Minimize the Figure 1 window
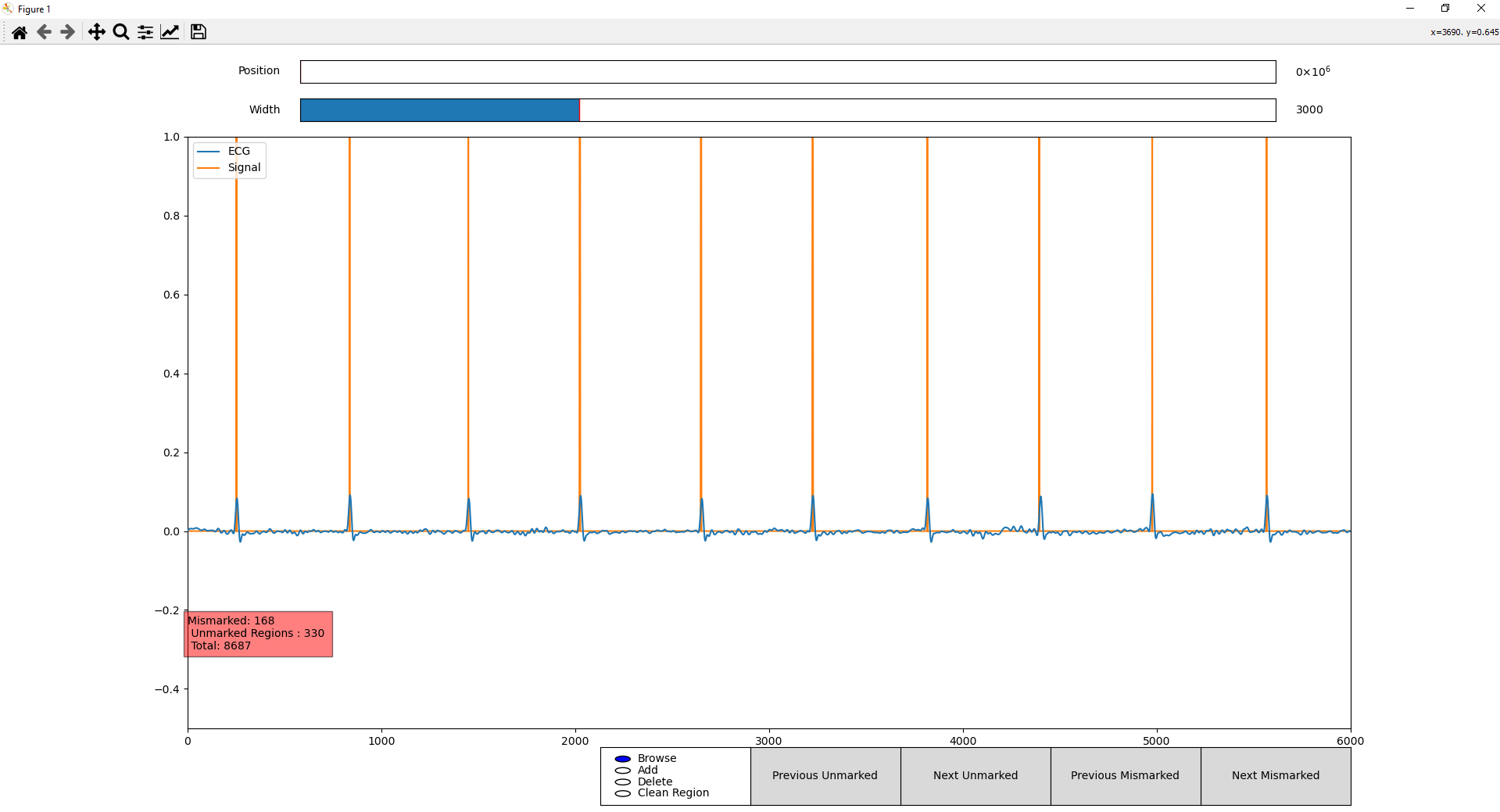Screen dimensions: 1500x812 [1410, 9]
